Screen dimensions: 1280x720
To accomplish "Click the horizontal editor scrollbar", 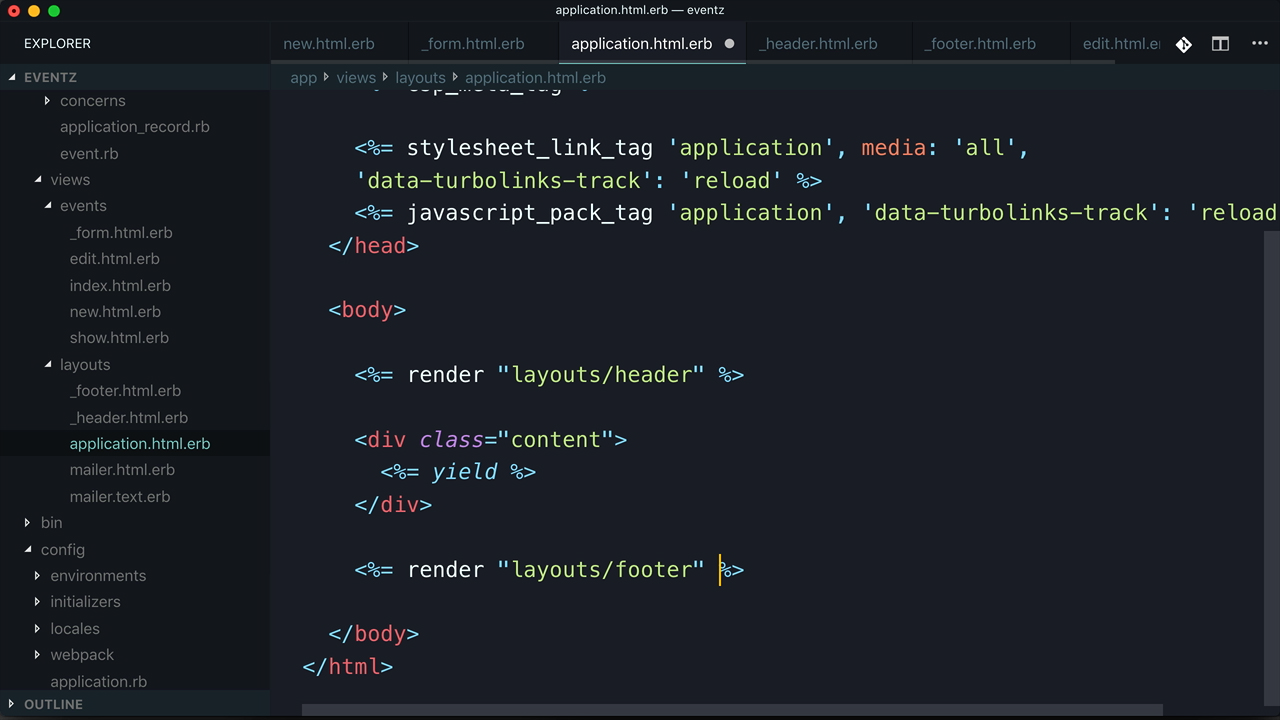I will click(x=732, y=711).
